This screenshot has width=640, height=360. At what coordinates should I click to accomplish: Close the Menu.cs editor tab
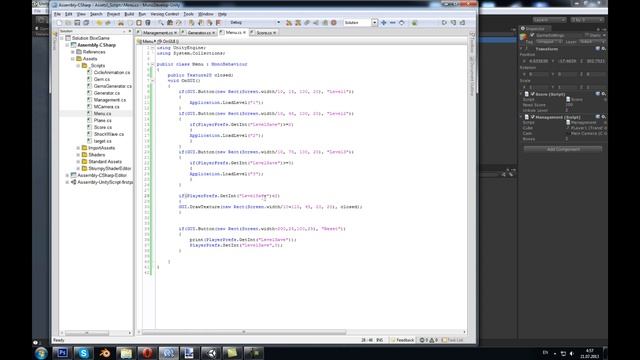(x=244, y=32)
